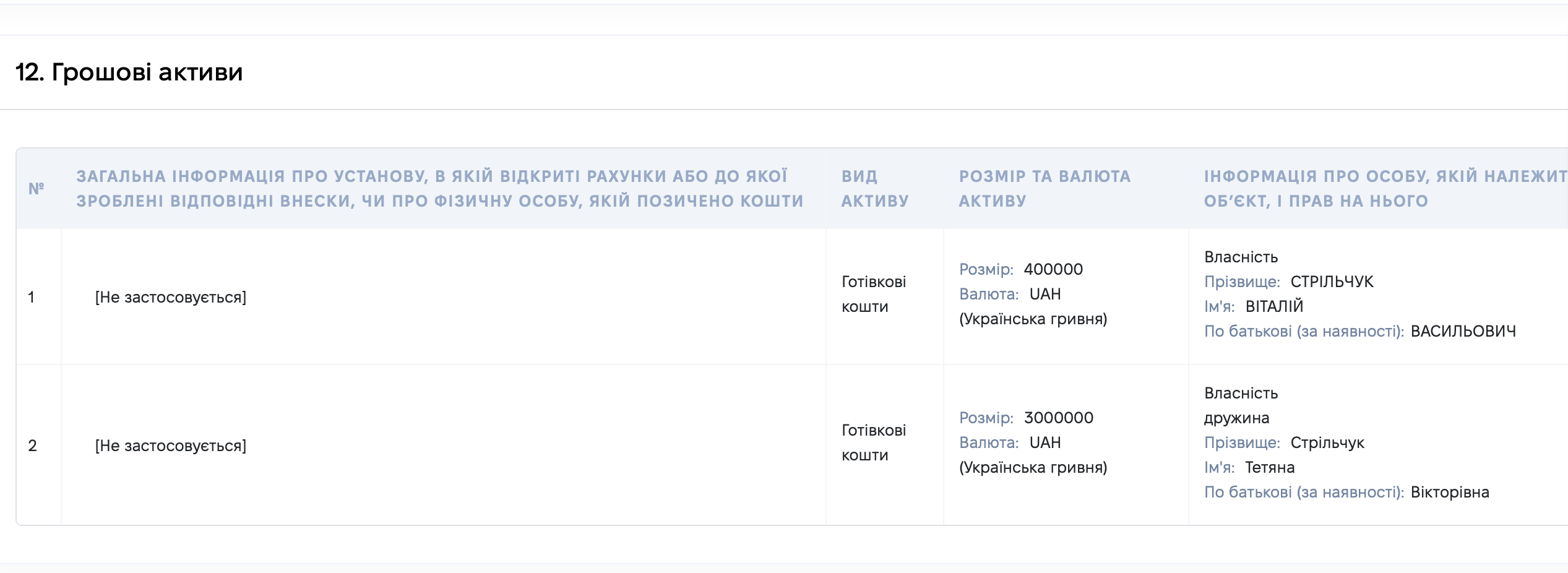
Task: Click the amount value 3000000
Action: (1059, 418)
